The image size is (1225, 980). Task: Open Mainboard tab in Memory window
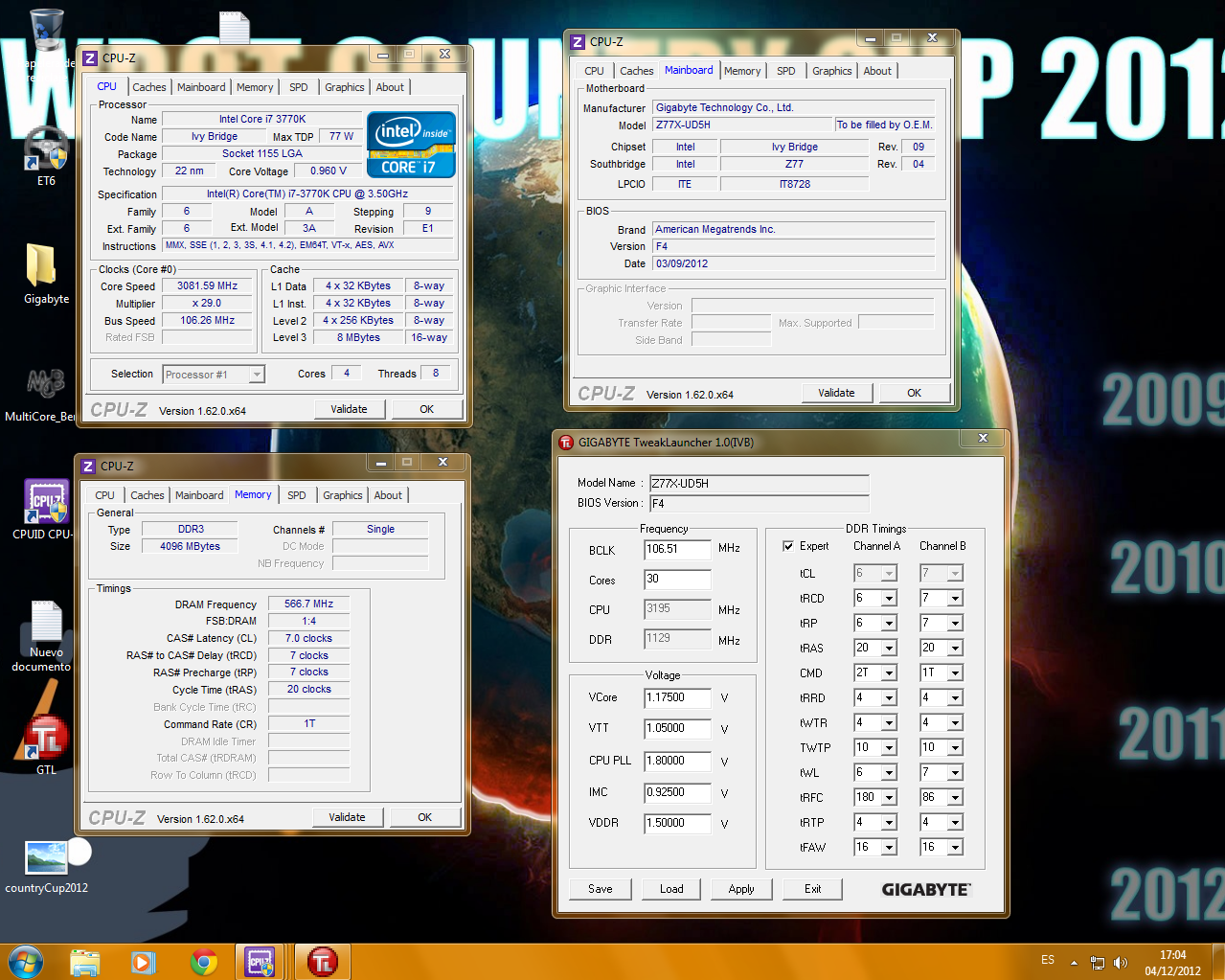199,495
